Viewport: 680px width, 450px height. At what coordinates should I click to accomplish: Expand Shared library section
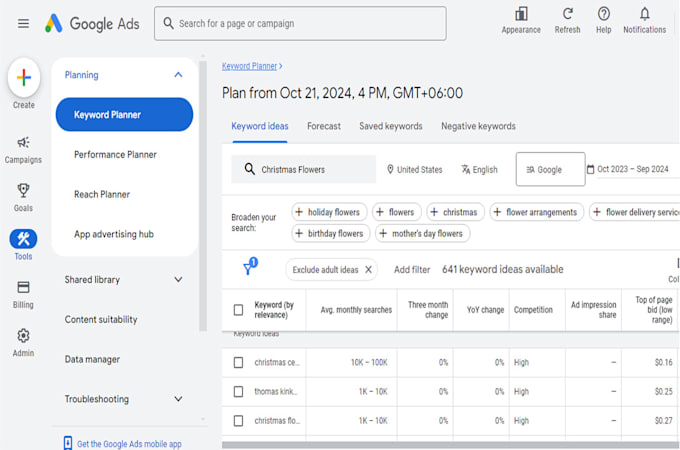178,280
